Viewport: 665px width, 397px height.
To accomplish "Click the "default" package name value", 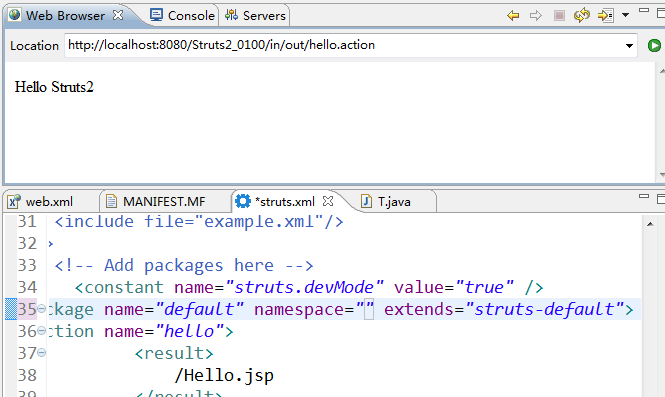I will tap(199, 310).
